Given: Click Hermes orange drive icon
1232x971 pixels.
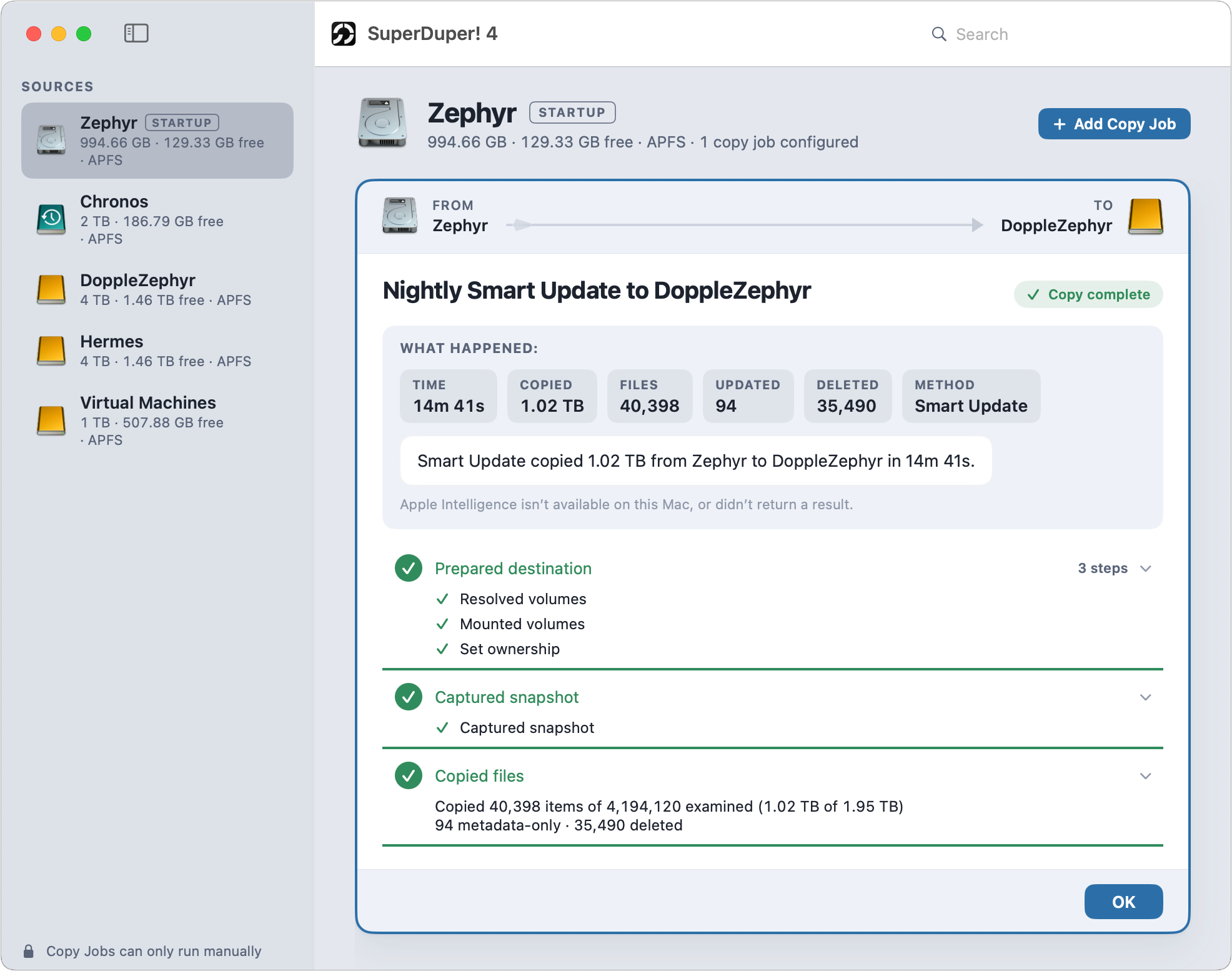Looking at the screenshot, I should [51, 351].
